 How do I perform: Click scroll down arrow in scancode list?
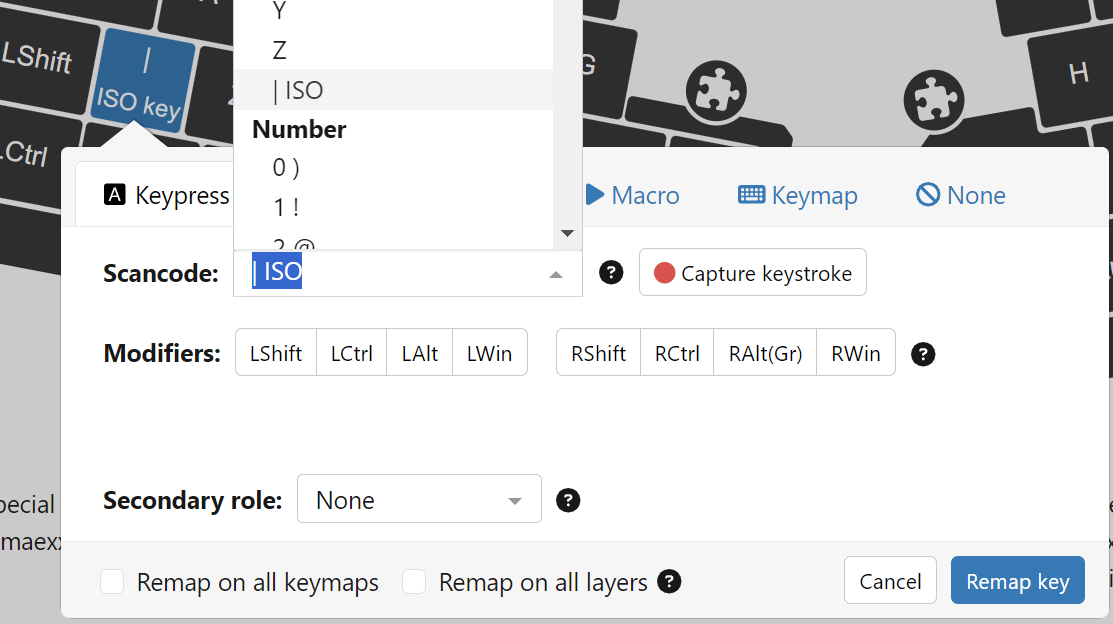567,234
